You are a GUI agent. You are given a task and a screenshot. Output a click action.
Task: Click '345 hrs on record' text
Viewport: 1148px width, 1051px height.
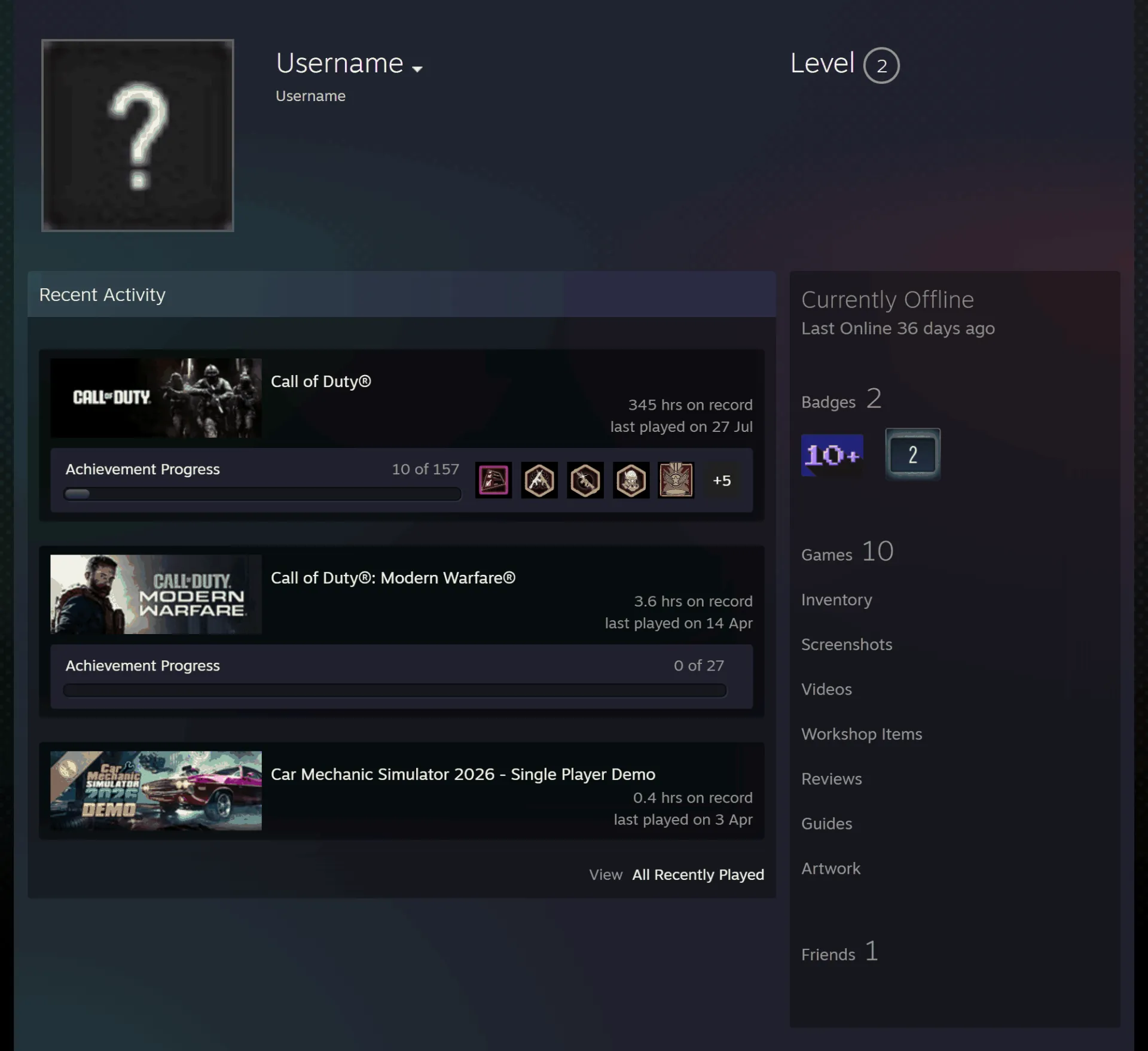click(x=690, y=405)
